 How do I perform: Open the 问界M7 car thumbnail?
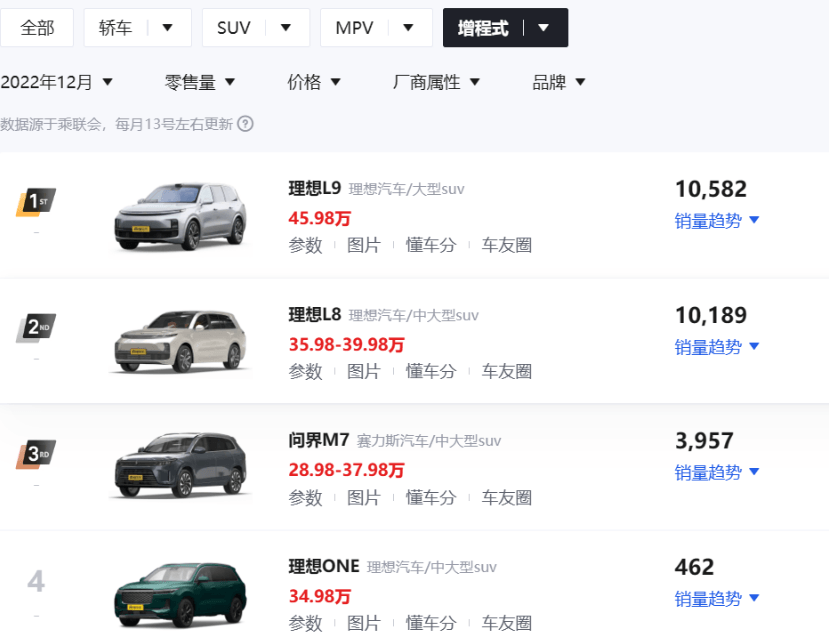(180, 465)
